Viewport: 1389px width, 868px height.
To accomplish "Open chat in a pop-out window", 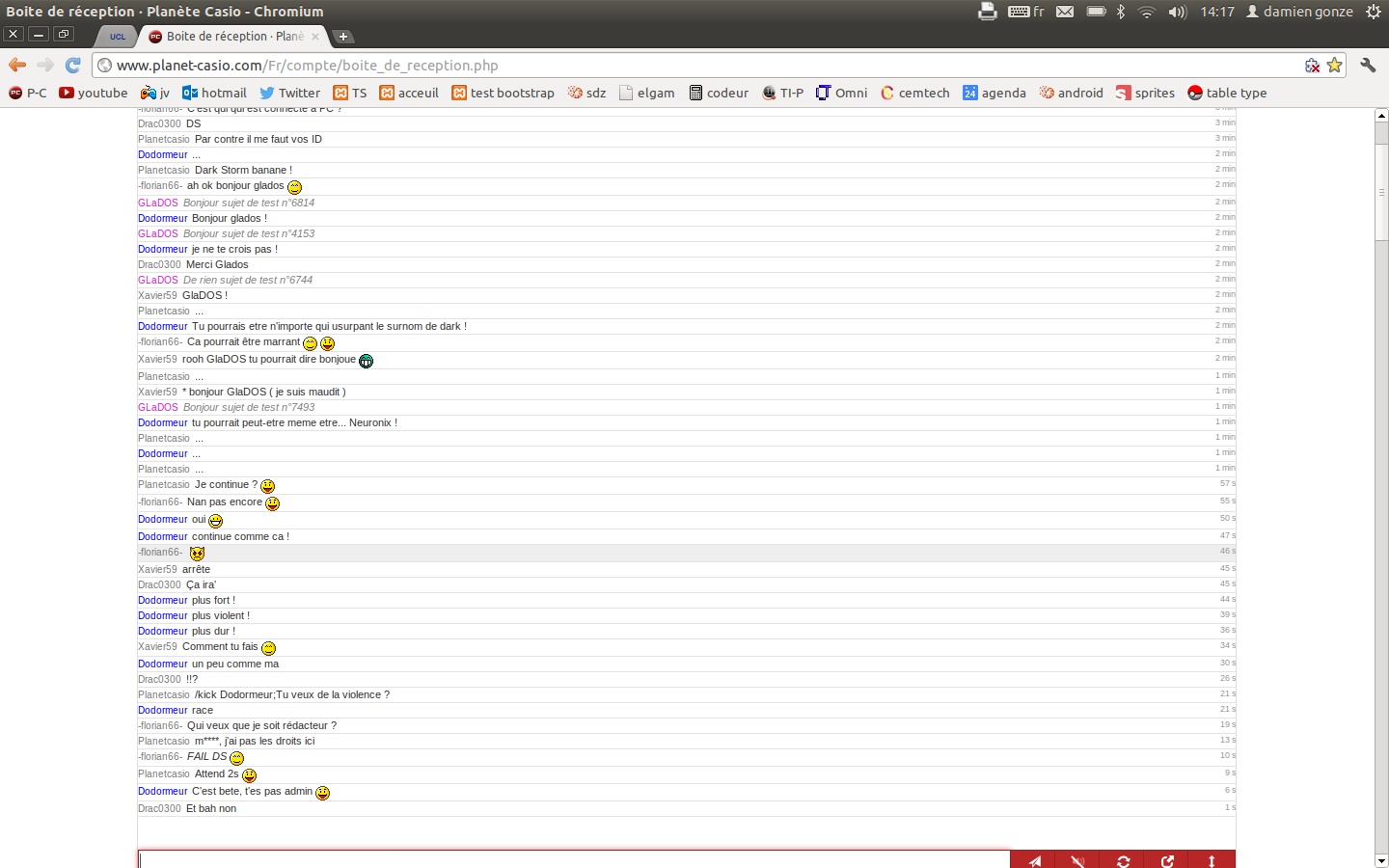I will coord(1167,860).
